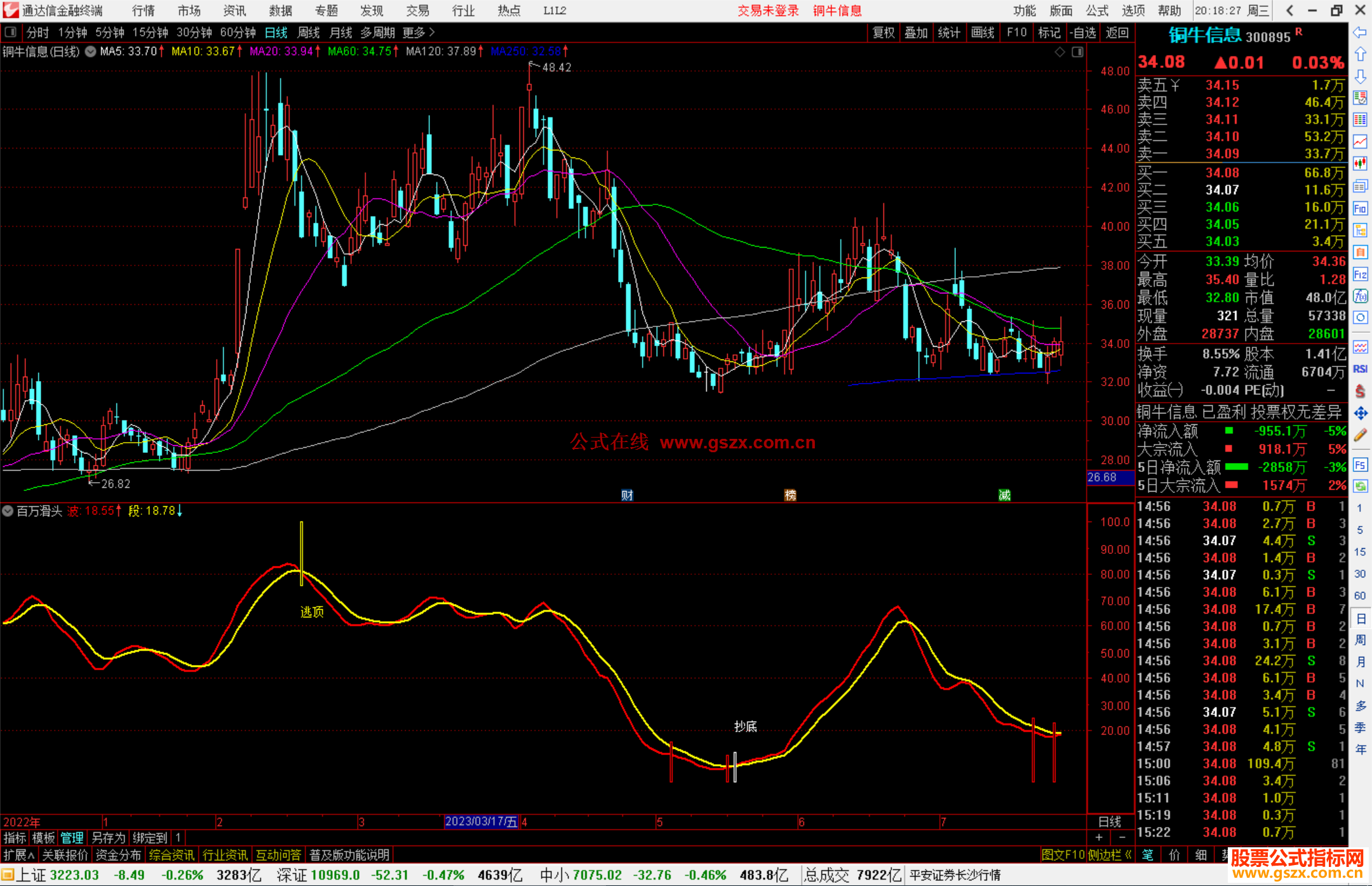Click the F10 info sidebar icon
The image size is (1372, 886).
tap(1360, 208)
